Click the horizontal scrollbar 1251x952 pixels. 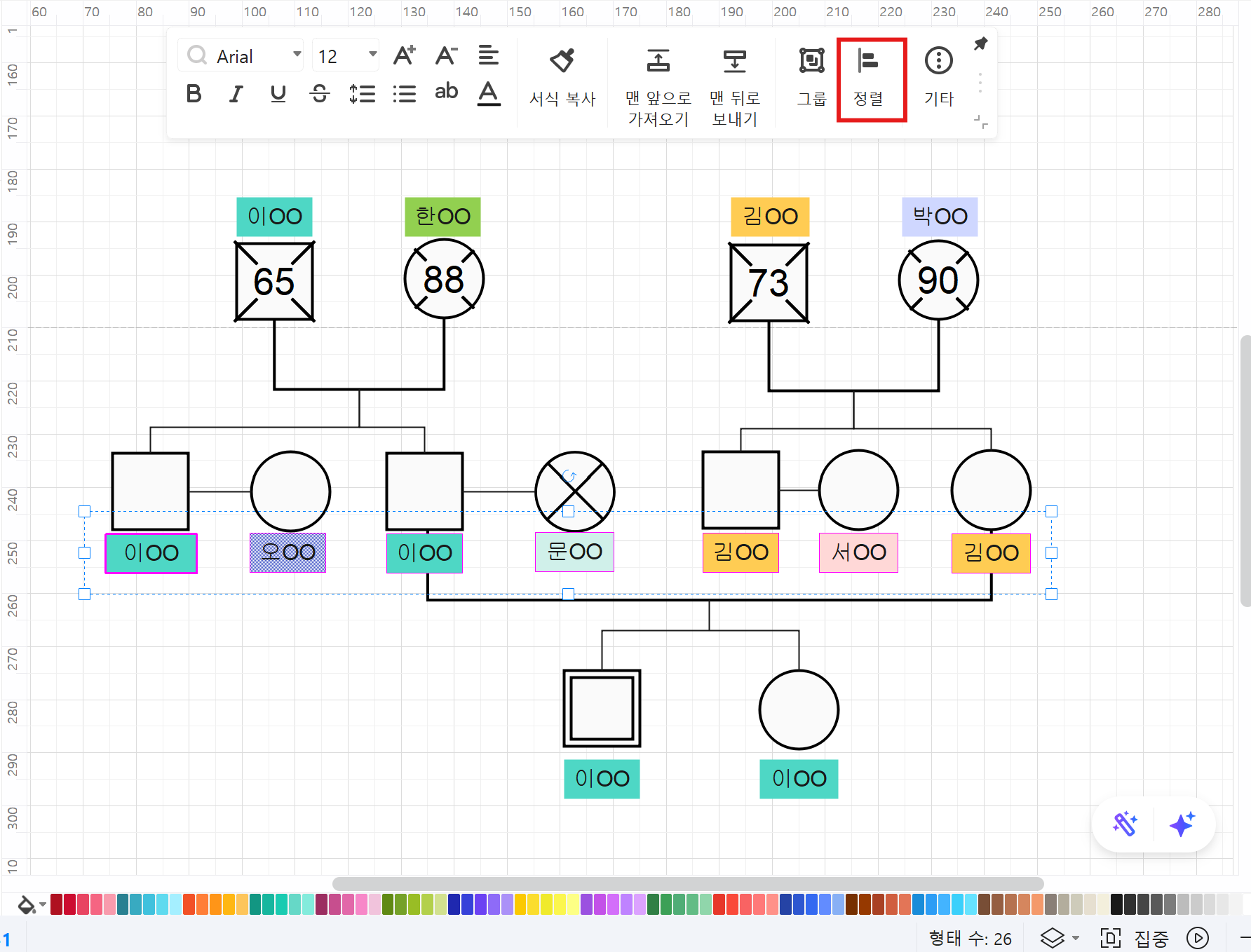coord(687,883)
